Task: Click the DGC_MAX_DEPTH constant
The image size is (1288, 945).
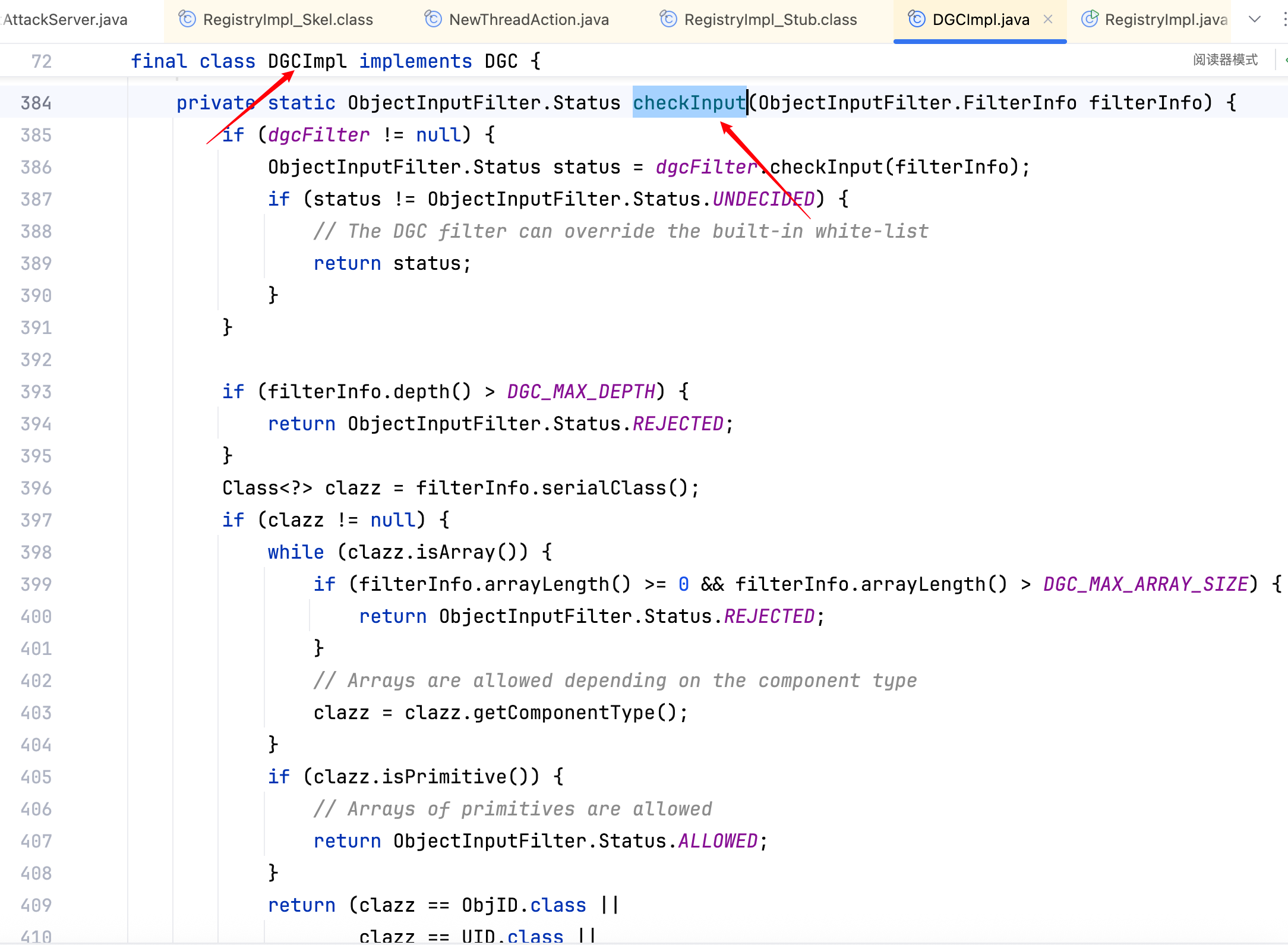Action: tap(581, 392)
